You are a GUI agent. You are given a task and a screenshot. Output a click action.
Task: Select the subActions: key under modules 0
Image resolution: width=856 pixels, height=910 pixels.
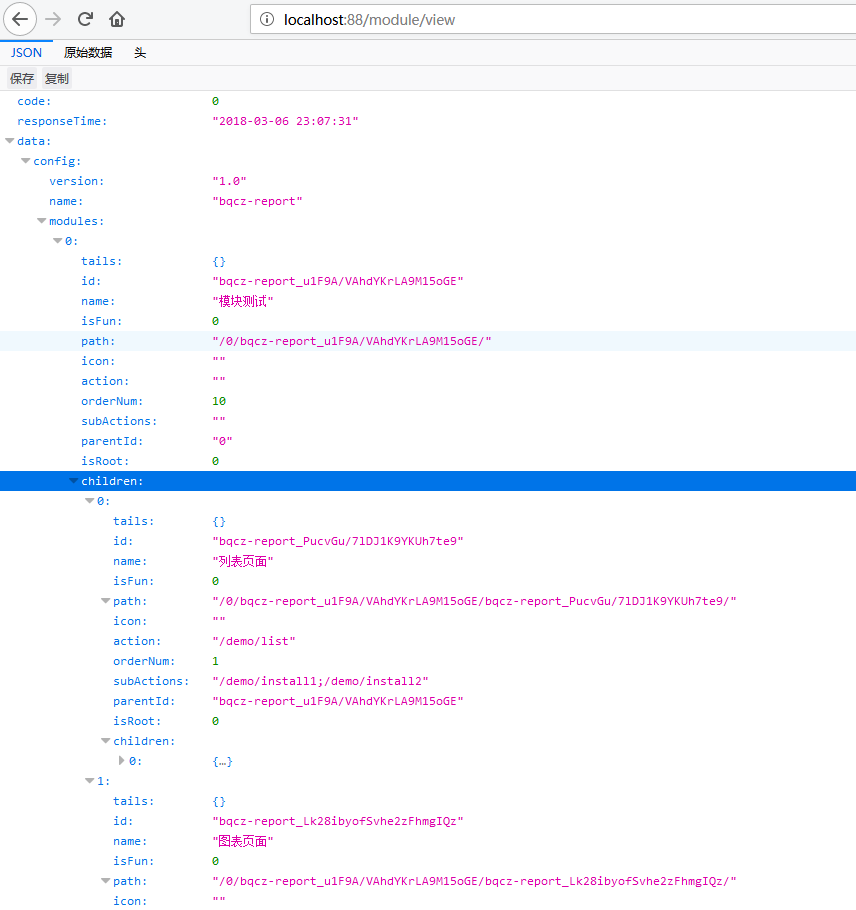[119, 421]
